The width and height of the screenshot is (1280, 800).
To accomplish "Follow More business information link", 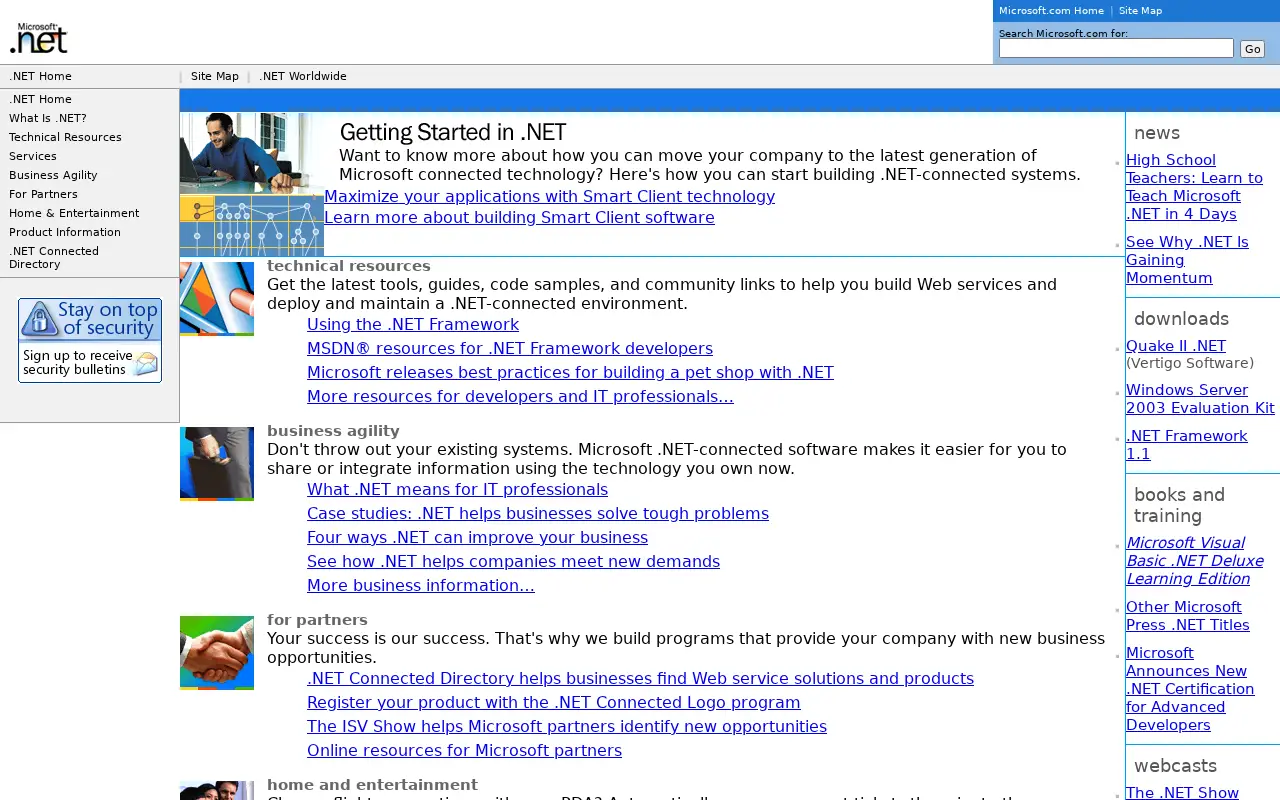I will [421, 585].
